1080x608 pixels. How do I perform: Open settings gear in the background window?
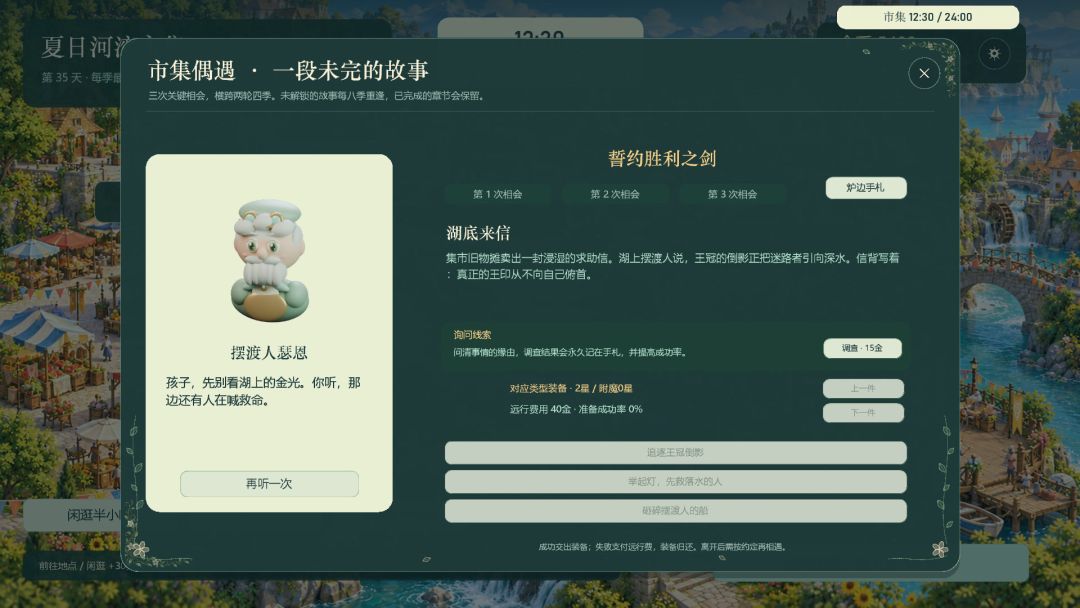coord(994,53)
